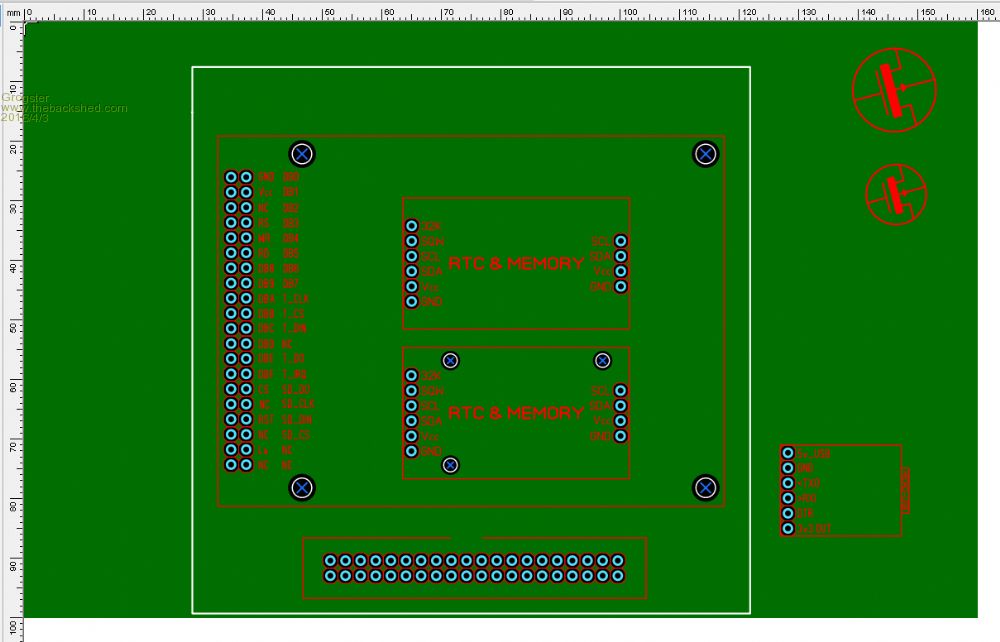Viewport: 1000px width, 642px height.
Task: Select left GND pad on upper RTC module
Action: tap(411, 301)
